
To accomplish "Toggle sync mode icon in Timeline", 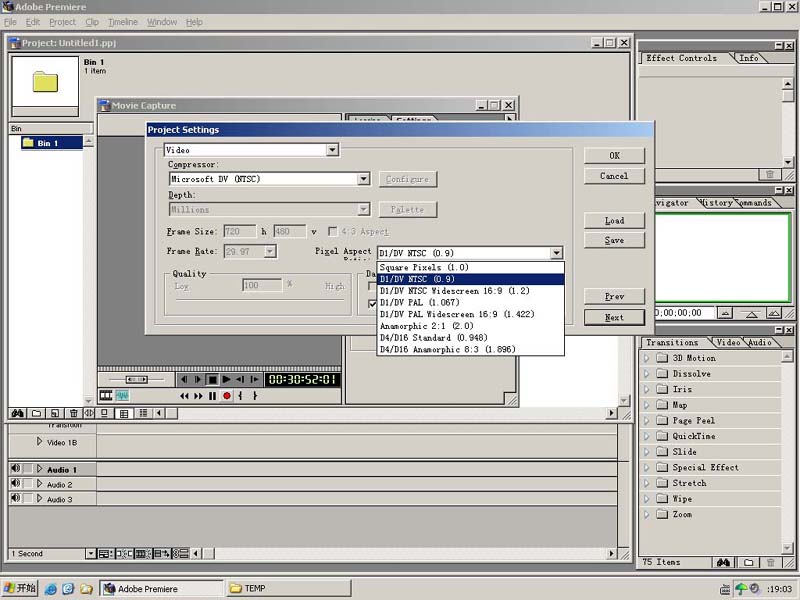I will click(x=181, y=554).
